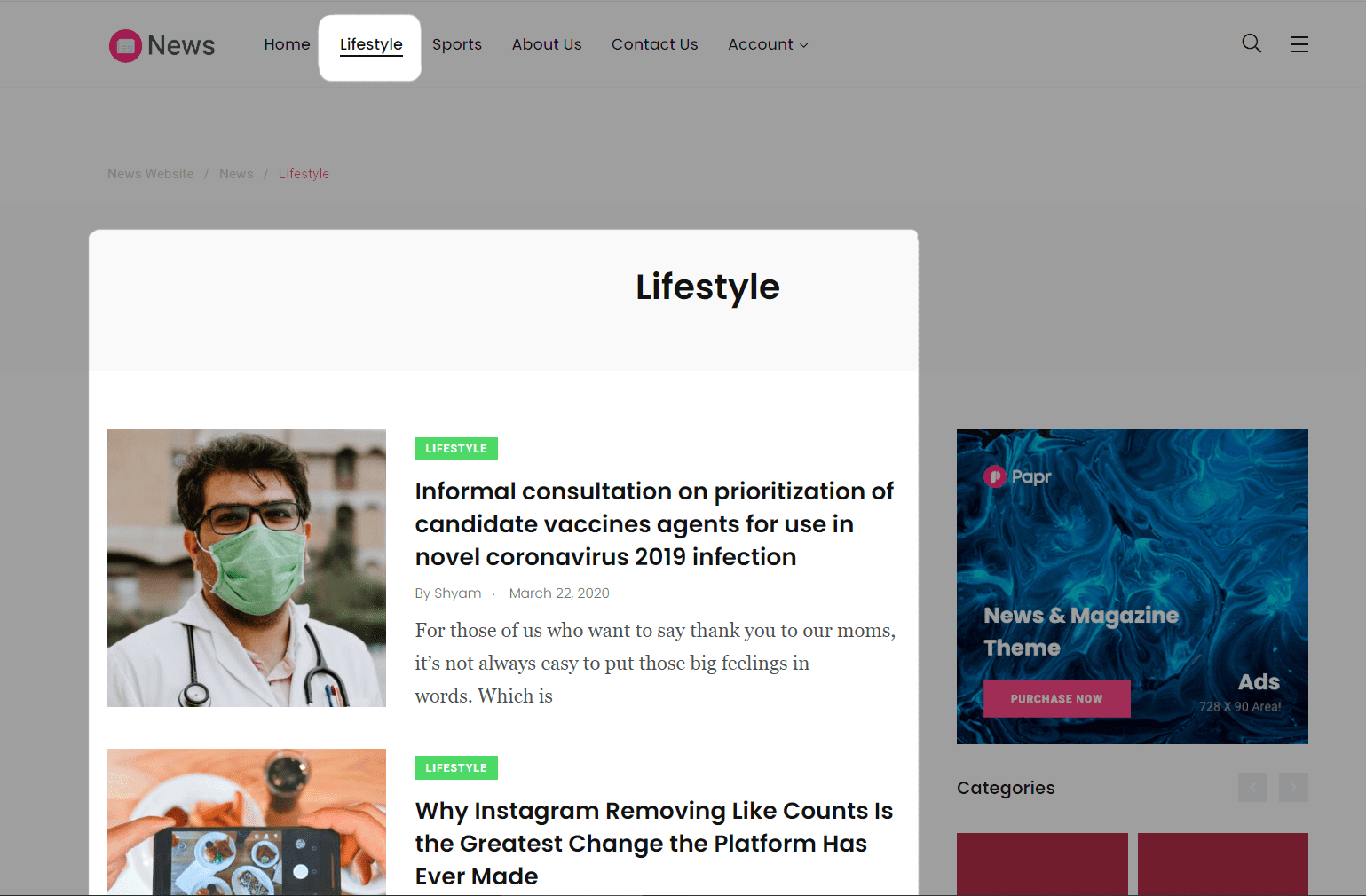Open the search magnifier icon
Image resolution: width=1366 pixels, height=896 pixels.
pyautogui.click(x=1252, y=43)
